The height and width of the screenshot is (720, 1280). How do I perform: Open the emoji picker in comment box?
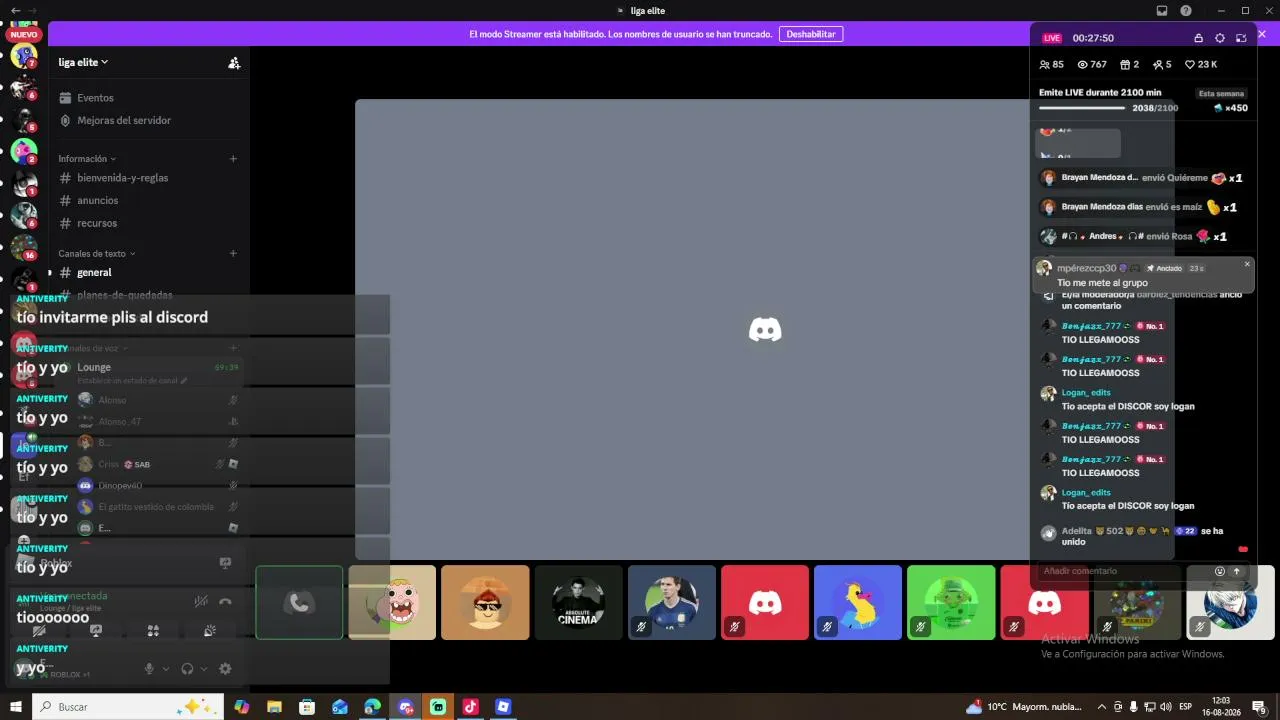coord(1220,571)
